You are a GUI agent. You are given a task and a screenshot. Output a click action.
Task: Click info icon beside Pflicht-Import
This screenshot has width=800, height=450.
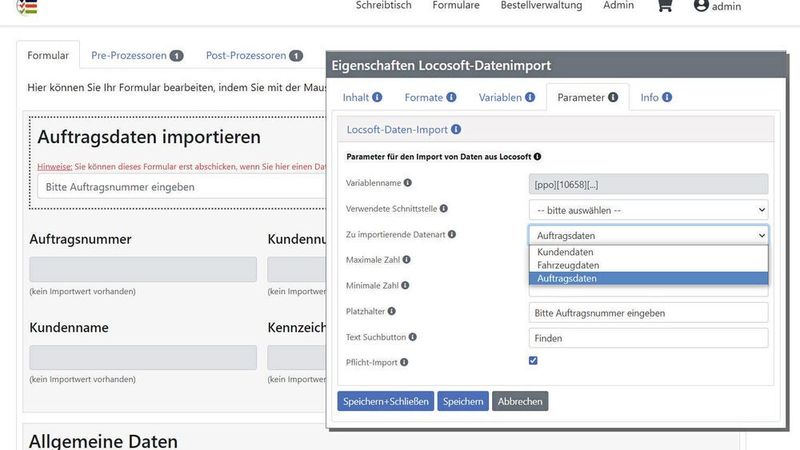point(404,362)
